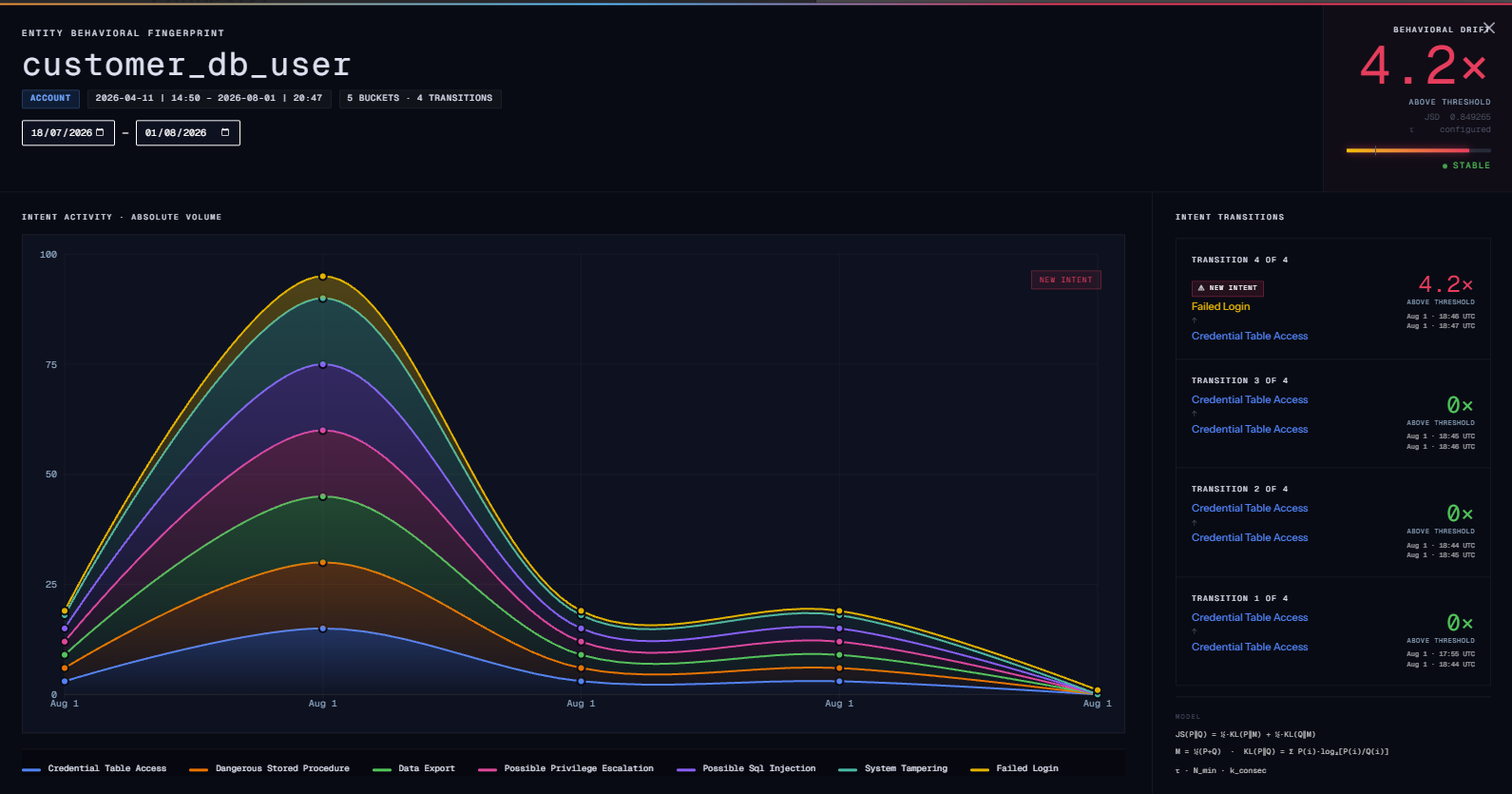Screen dimensions: 1512x794
Task: Click the JS(P‖Q) model formula line
Action: (1245, 734)
